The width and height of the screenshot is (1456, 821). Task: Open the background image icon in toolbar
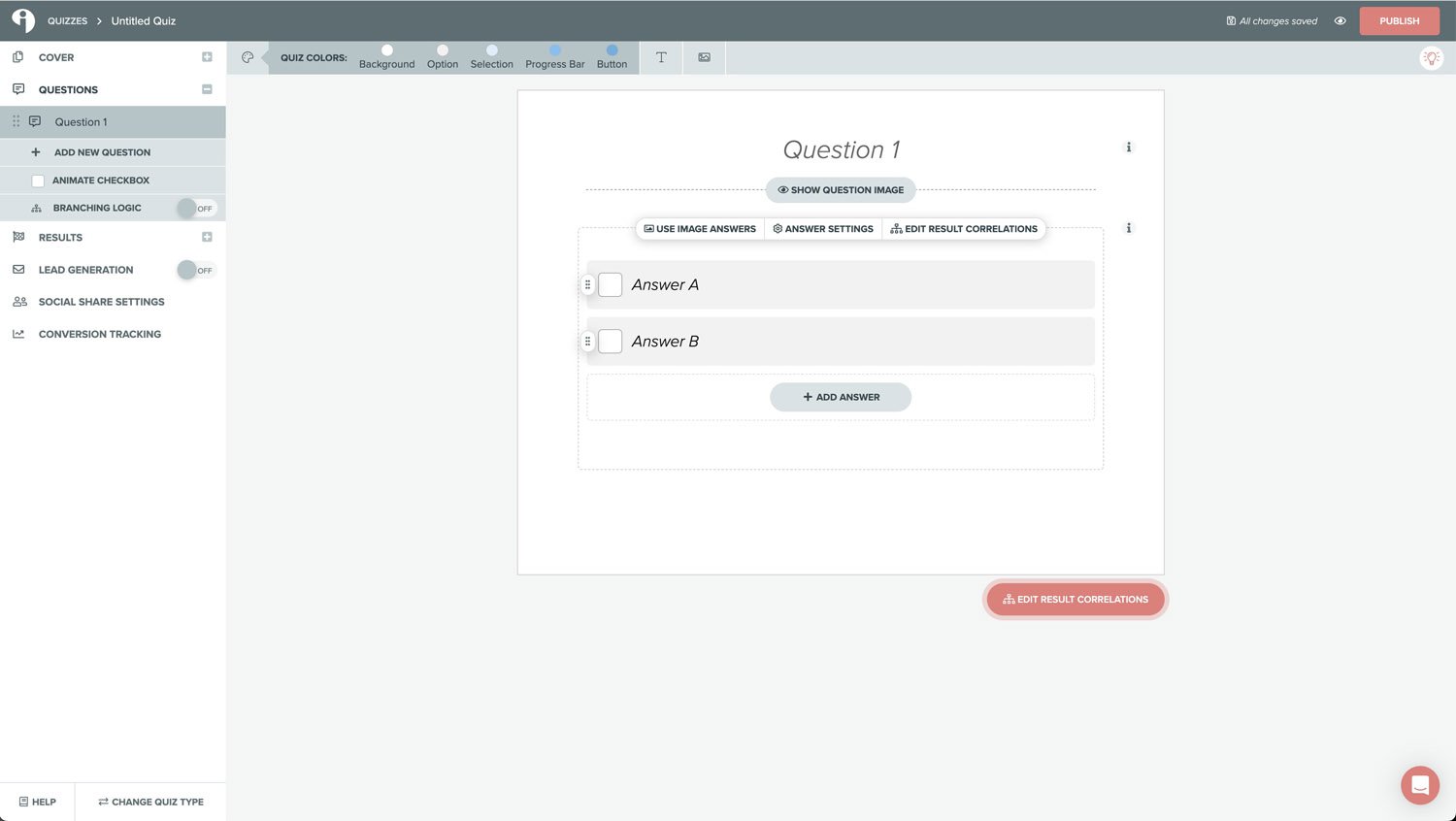point(704,57)
